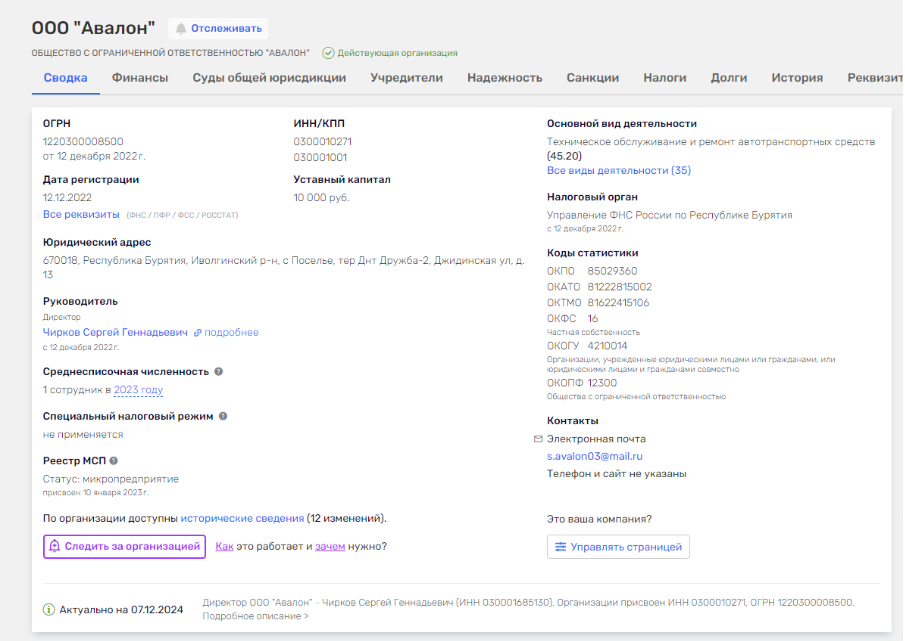Open the Налоги tab
The width and height of the screenshot is (905, 641).
pyautogui.click(x=664, y=78)
